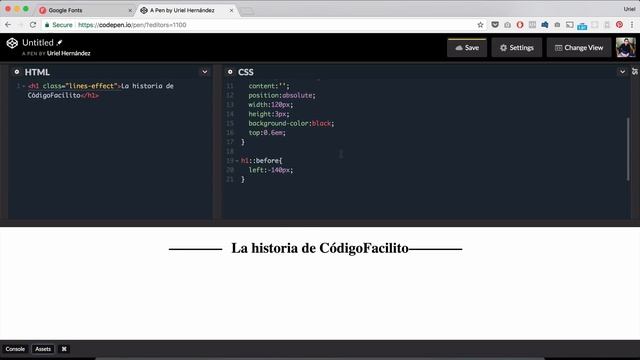Open the Assets panel
This screenshot has width=640, height=360.
43,349
